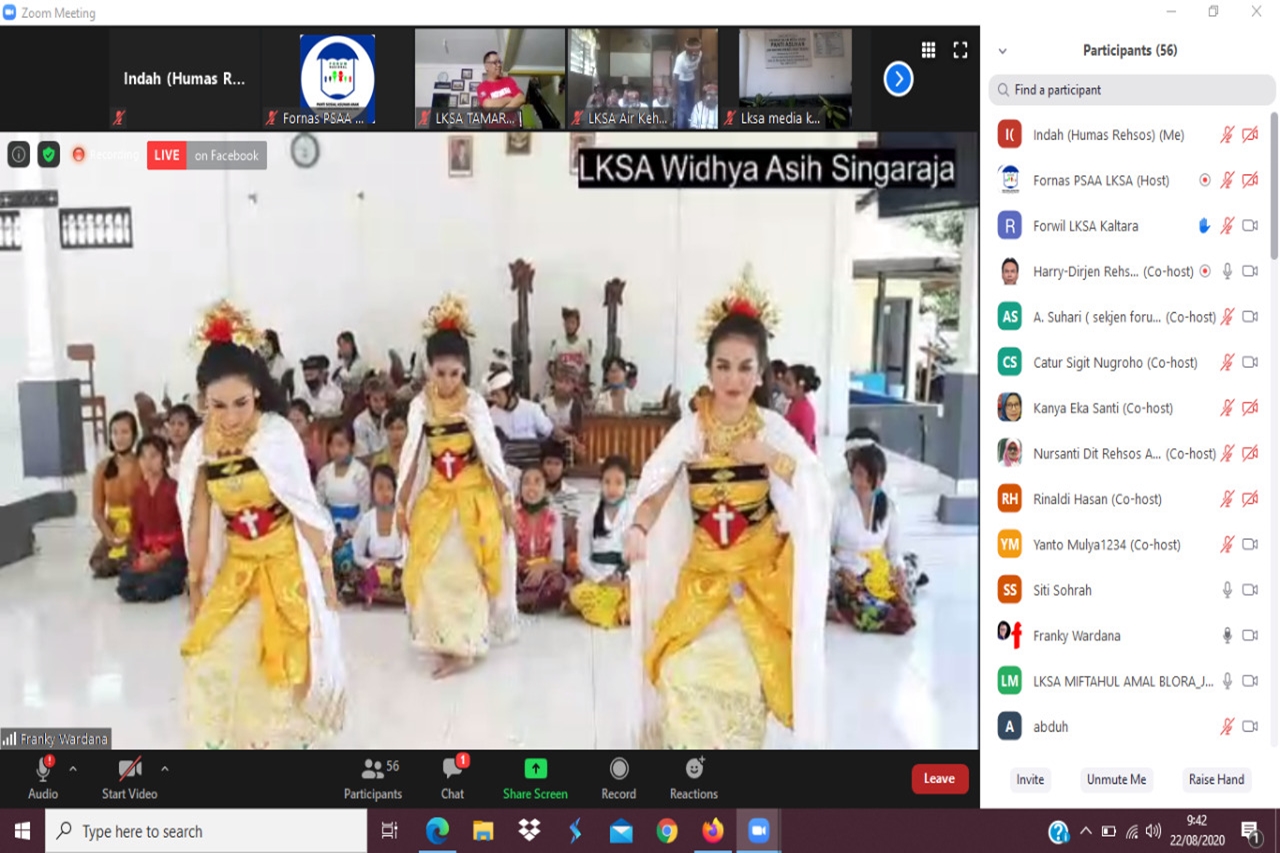Unmute audio with microphone icon
Screen dimensions: 1280x853
pos(43,770)
